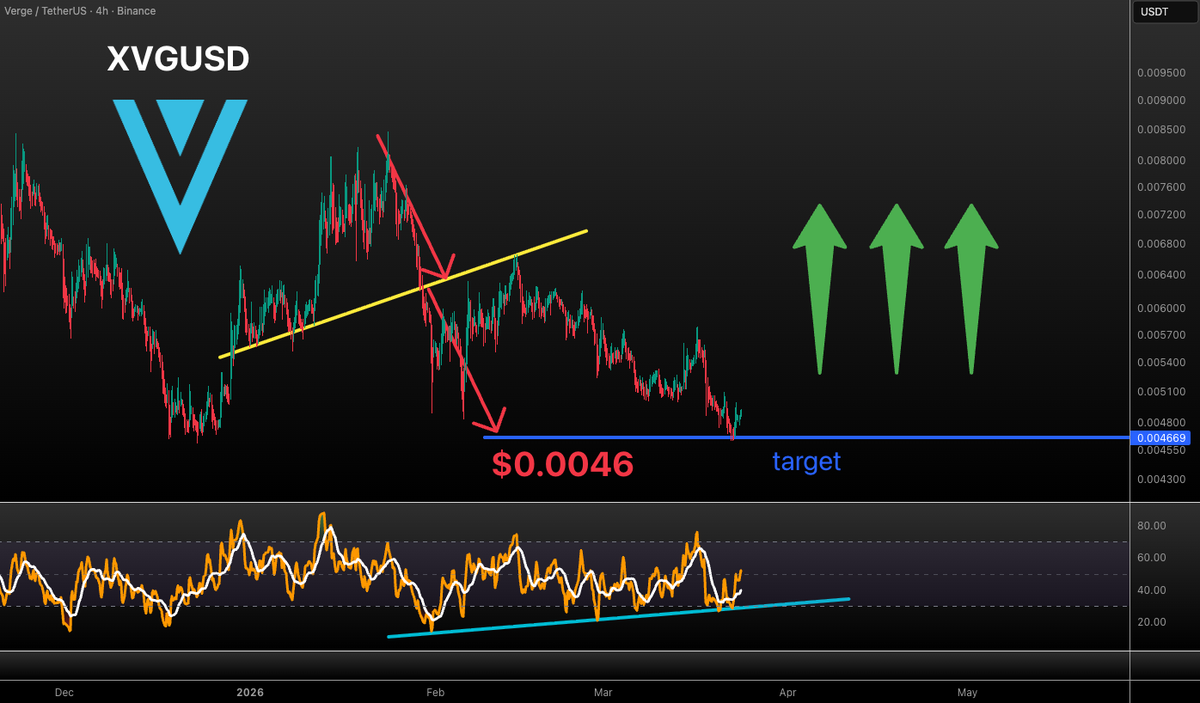The height and width of the screenshot is (703, 1200).
Task: Select the May label on time axis
Action: (x=967, y=692)
